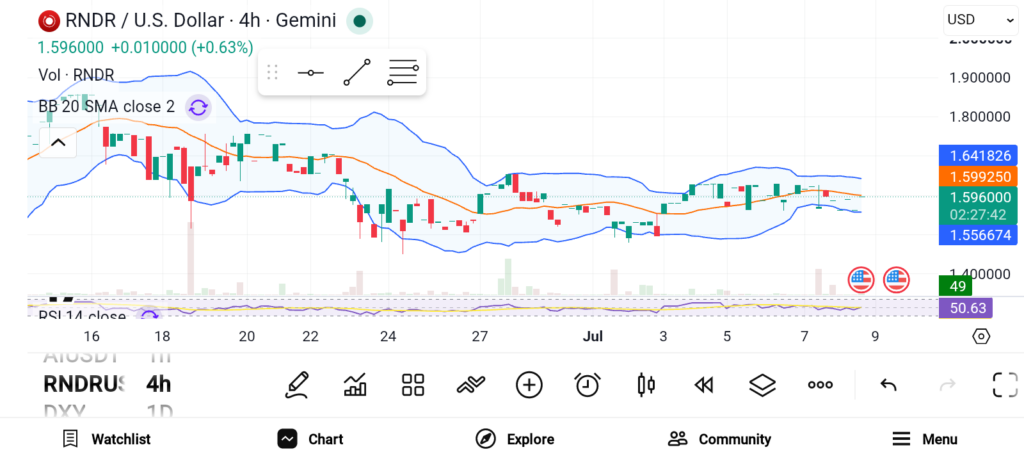Redo the last action

tap(947, 385)
